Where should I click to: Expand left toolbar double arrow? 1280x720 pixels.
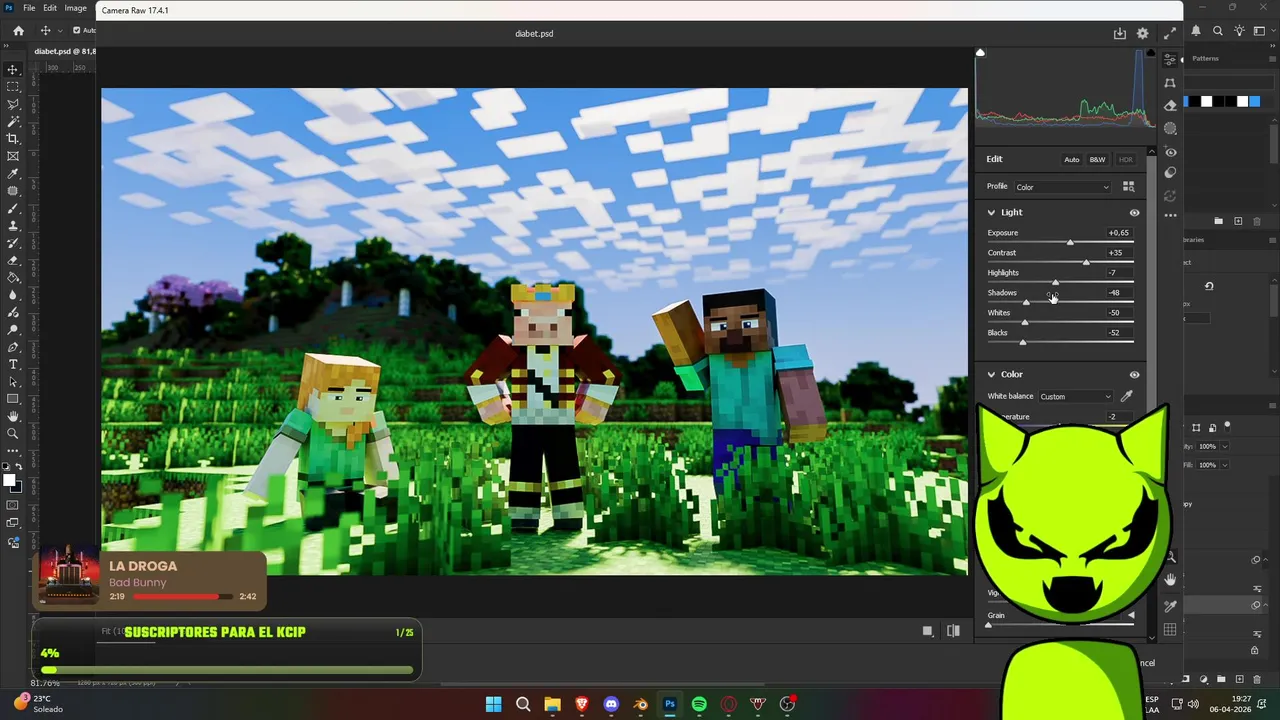(x=7, y=45)
